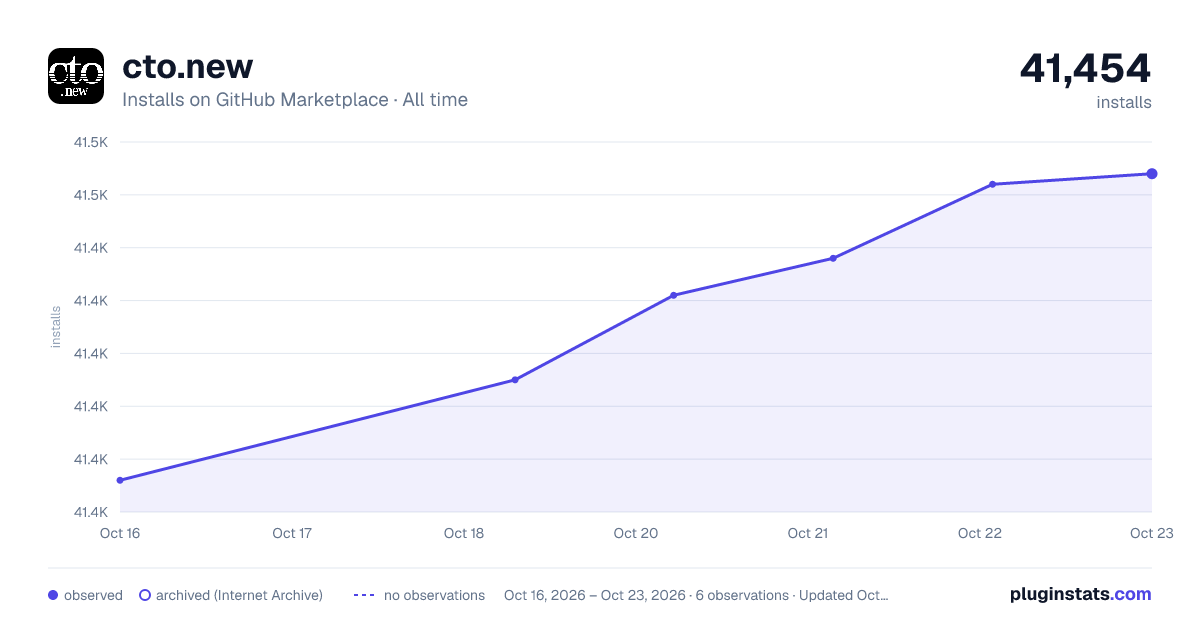Click the Oct 21 axis label
Screen dimensions: 1200x630
(807, 533)
